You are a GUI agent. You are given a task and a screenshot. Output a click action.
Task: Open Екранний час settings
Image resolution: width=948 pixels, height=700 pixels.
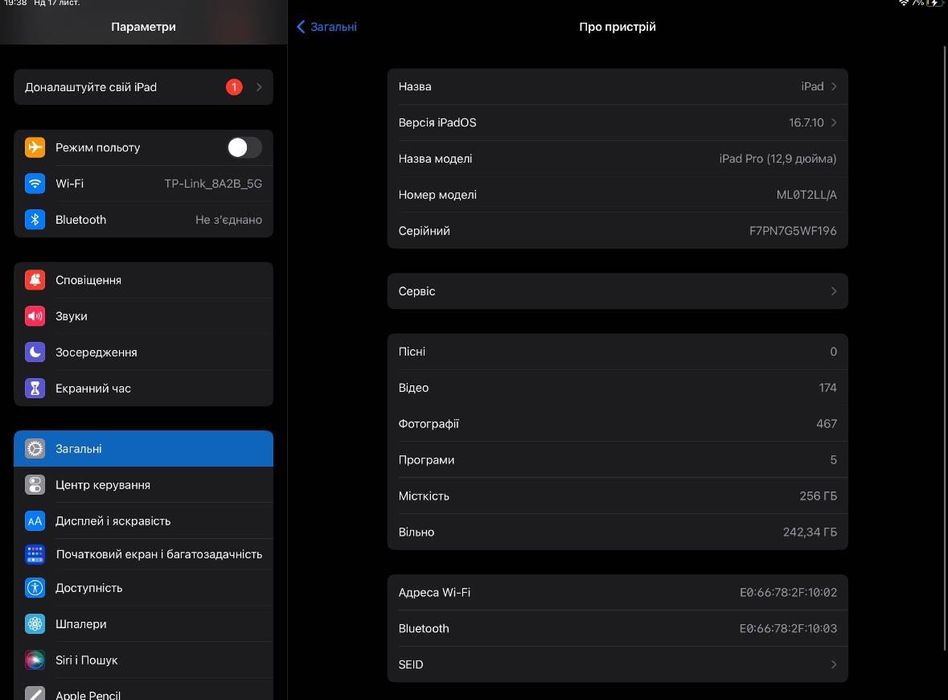[x=143, y=388]
